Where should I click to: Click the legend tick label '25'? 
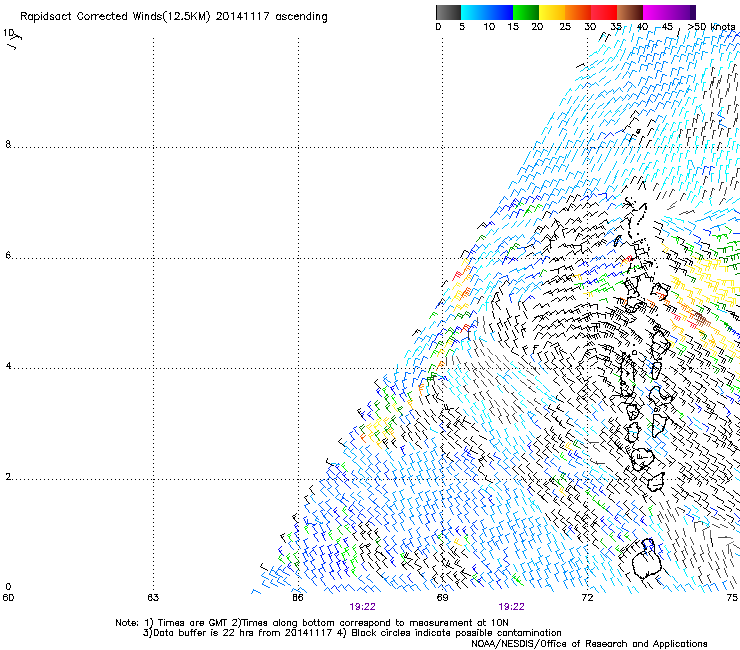tap(565, 27)
